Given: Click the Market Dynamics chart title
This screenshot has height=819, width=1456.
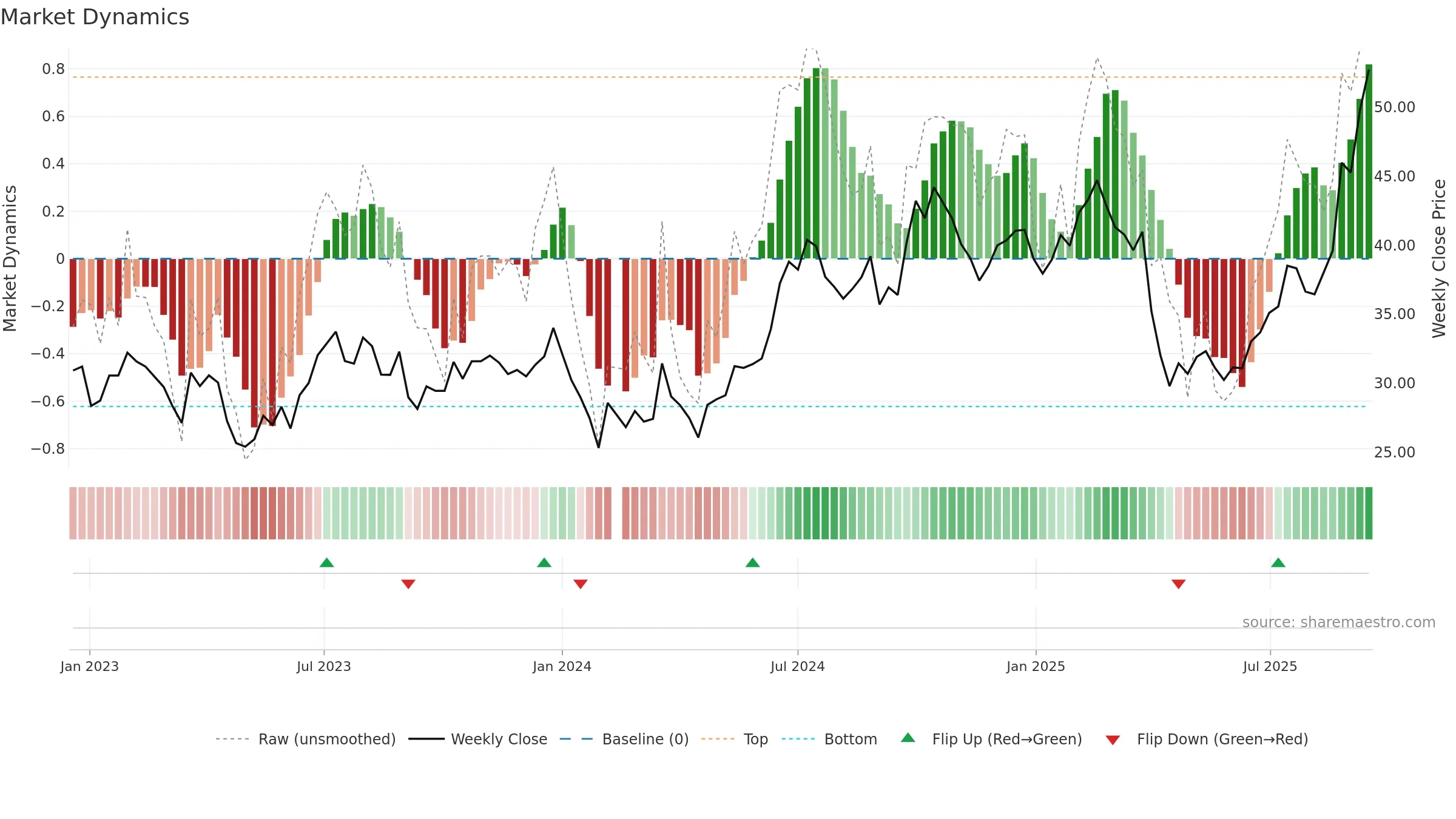Looking at the screenshot, I should click(95, 17).
